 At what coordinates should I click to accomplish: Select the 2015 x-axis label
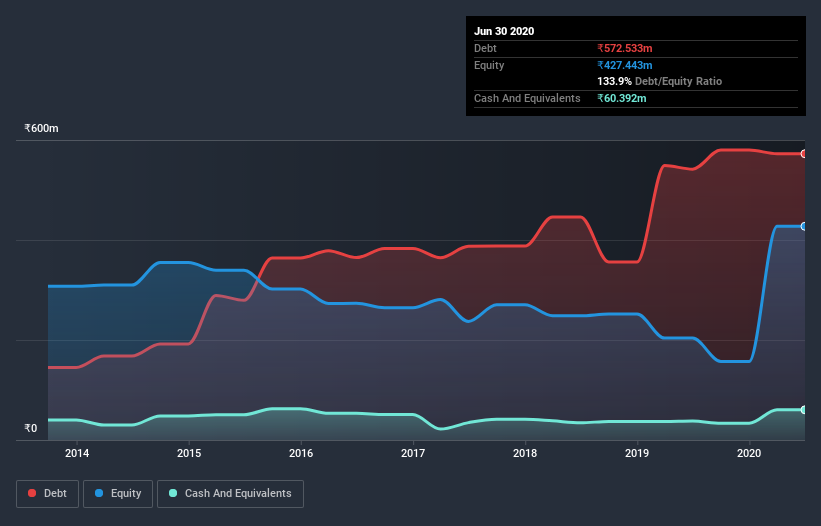[x=189, y=453]
